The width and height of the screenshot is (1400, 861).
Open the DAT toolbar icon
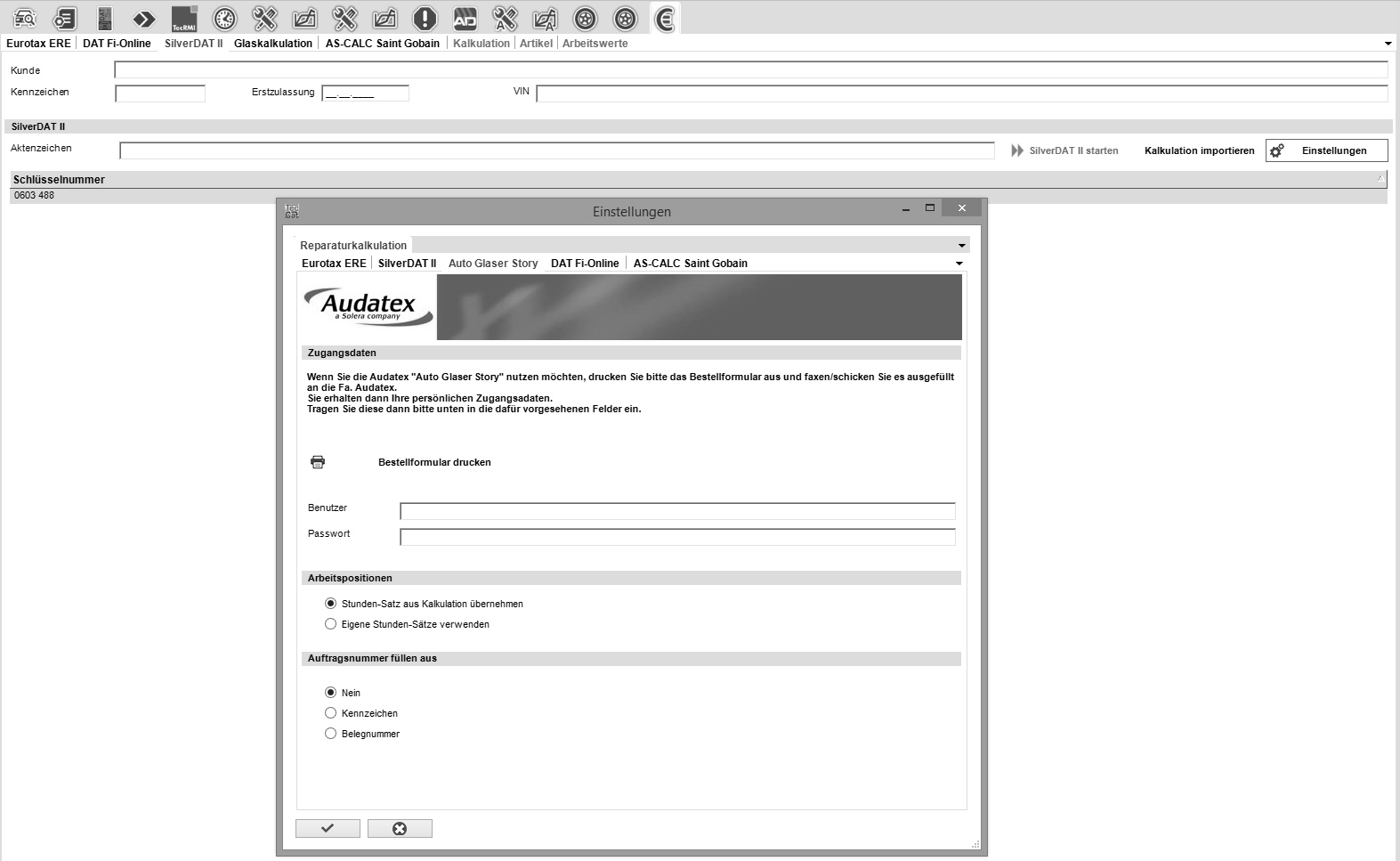coord(105,18)
